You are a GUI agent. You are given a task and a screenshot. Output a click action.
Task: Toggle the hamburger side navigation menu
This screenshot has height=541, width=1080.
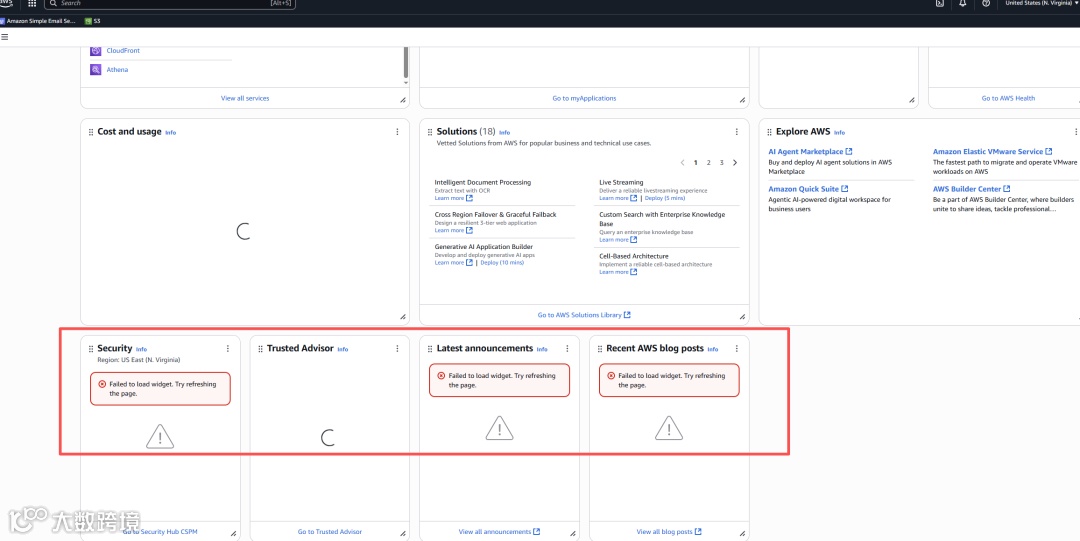pos(5,37)
